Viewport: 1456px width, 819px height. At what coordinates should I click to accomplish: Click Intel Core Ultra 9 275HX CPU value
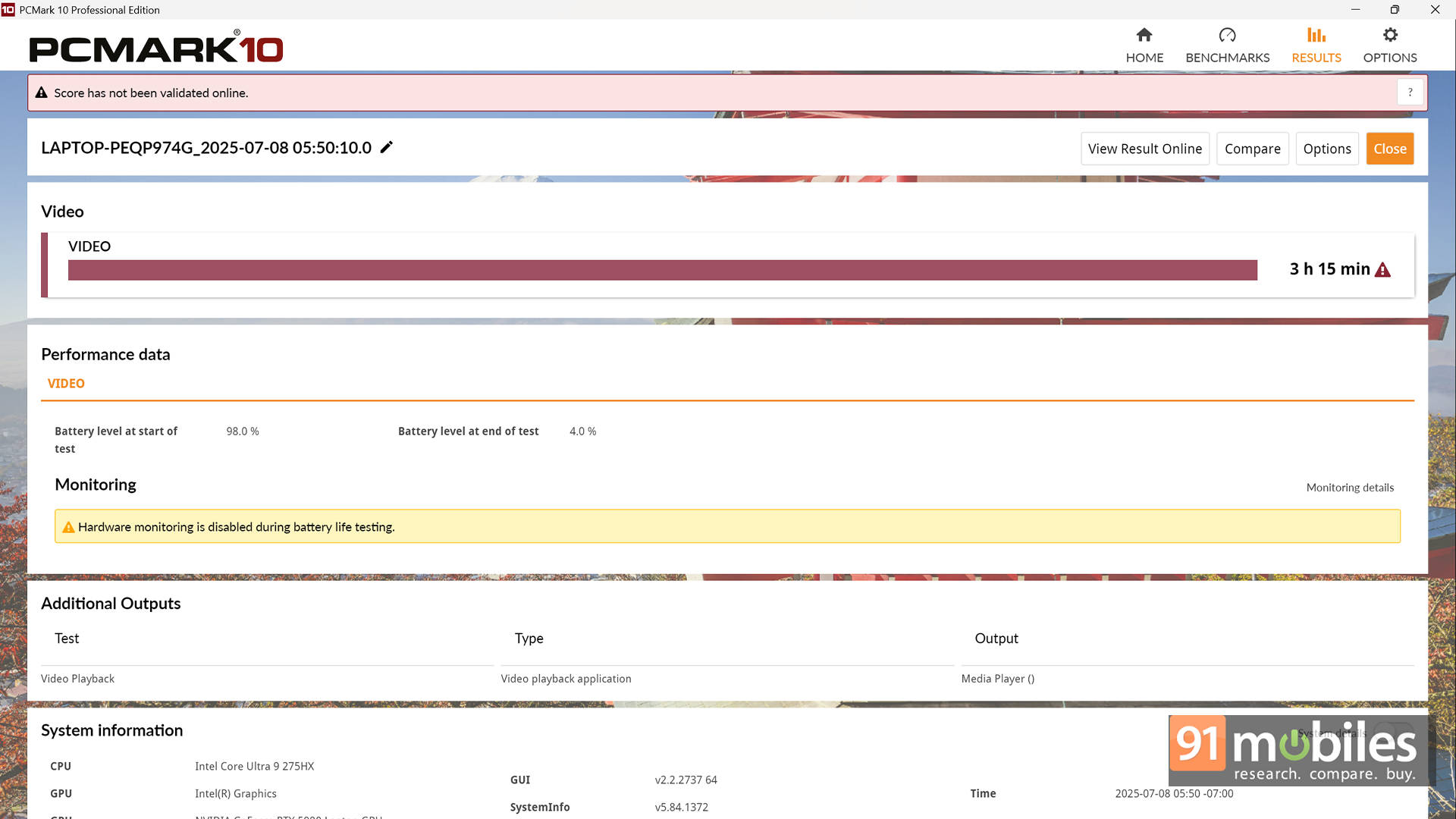(254, 767)
